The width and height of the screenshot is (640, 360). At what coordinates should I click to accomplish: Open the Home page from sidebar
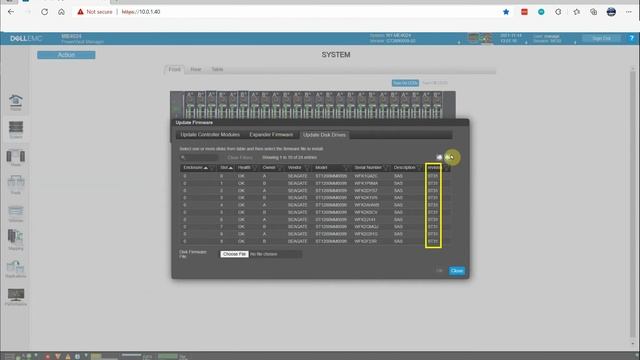[x=16, y=102]
